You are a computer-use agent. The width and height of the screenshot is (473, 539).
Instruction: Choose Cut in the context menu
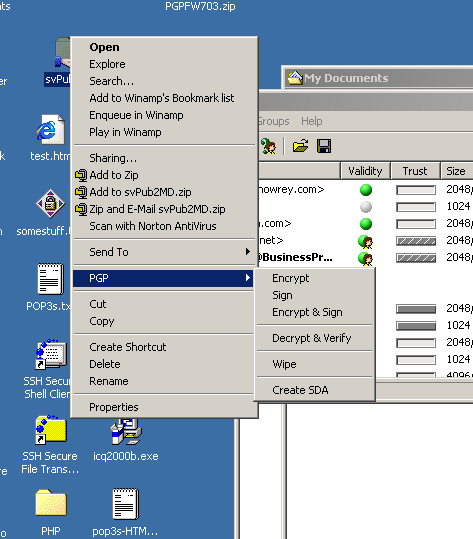click(164, 304)
